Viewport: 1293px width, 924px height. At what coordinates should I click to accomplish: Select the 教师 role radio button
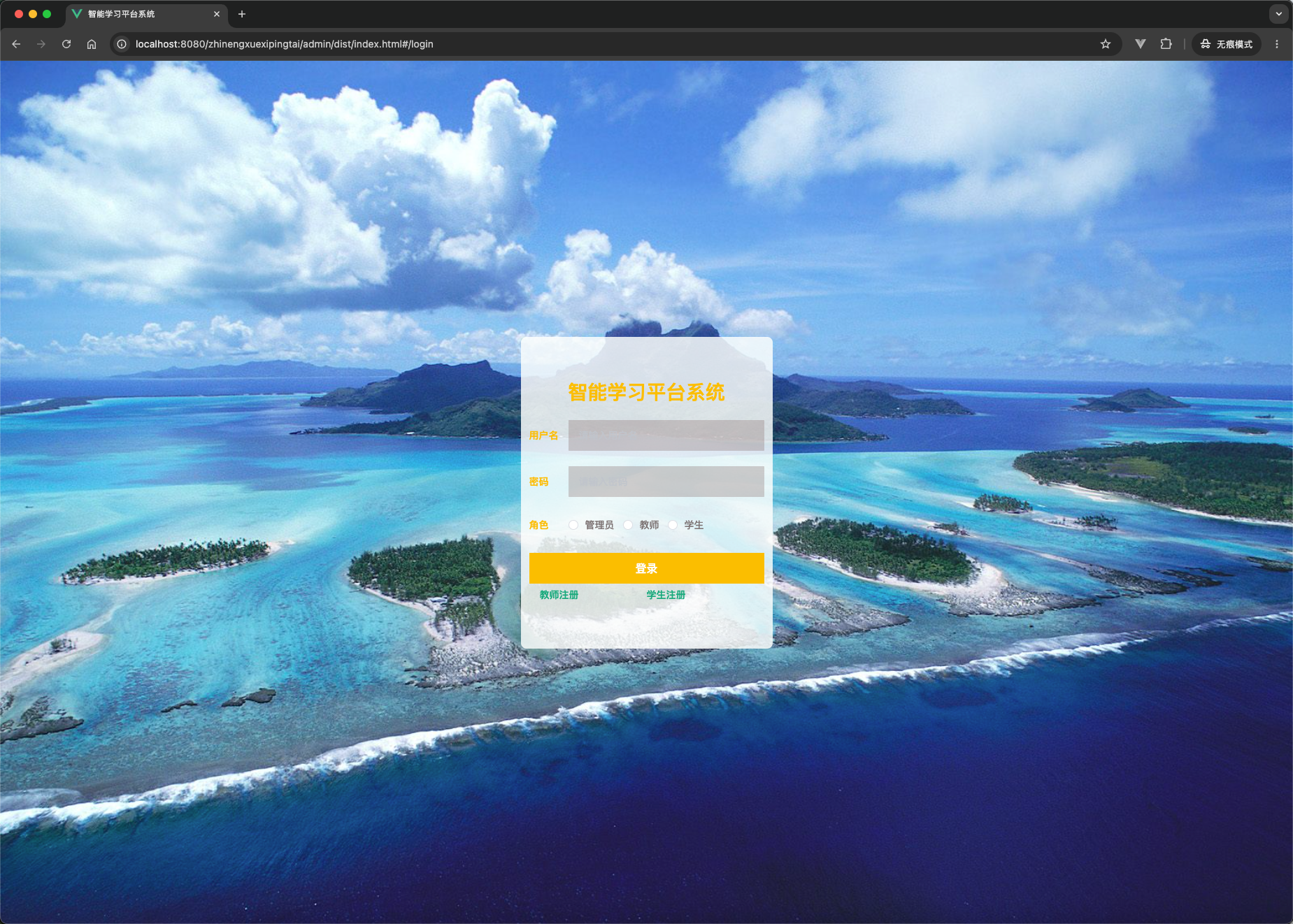tap(628, 525)
